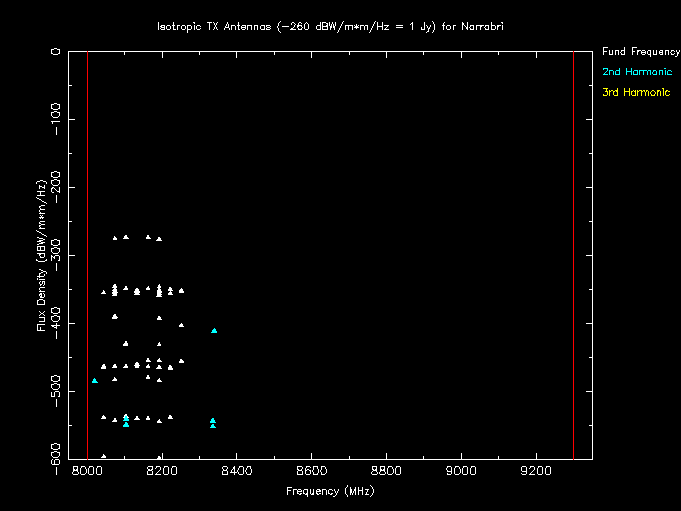Click the cyan marker just right of the left red line
This screenshot has height=511, width=681.
tap(95, 381)
